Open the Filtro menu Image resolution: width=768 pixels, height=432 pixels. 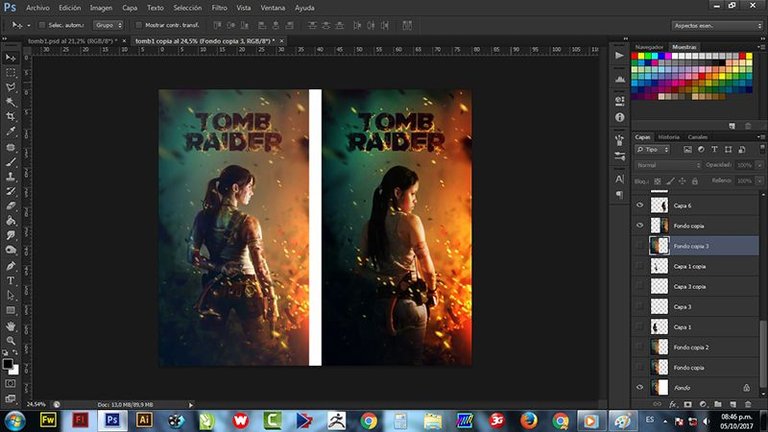219,8
